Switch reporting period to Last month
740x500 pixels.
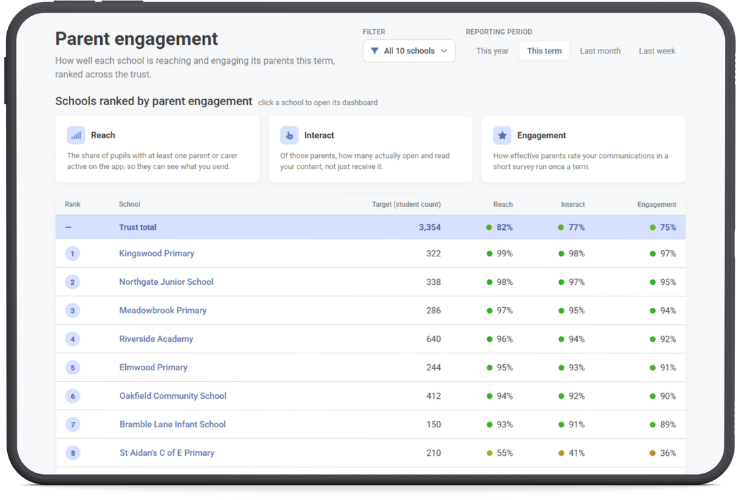pos(600,51)
